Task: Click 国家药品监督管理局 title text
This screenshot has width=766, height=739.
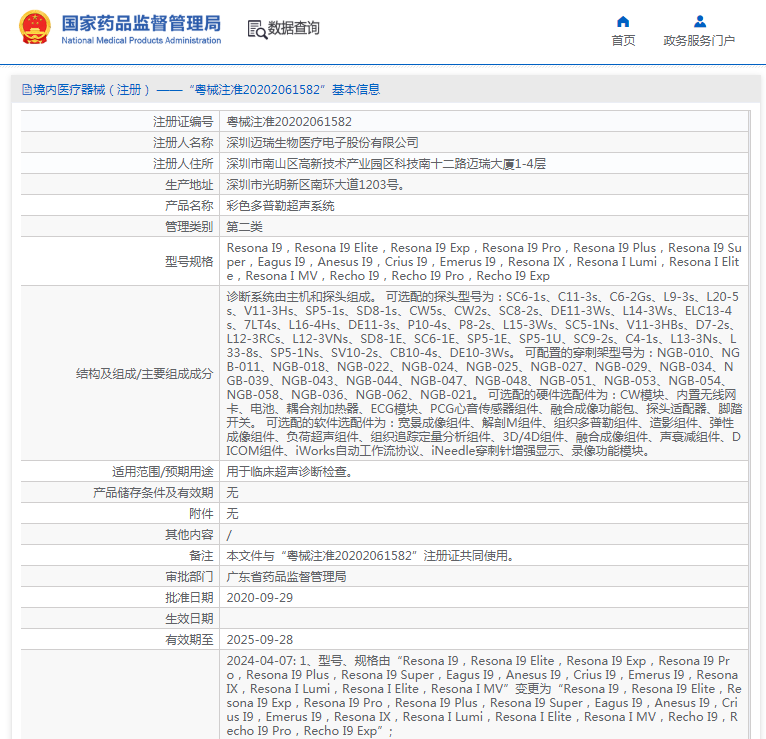Action: click(x=141, y=23)
